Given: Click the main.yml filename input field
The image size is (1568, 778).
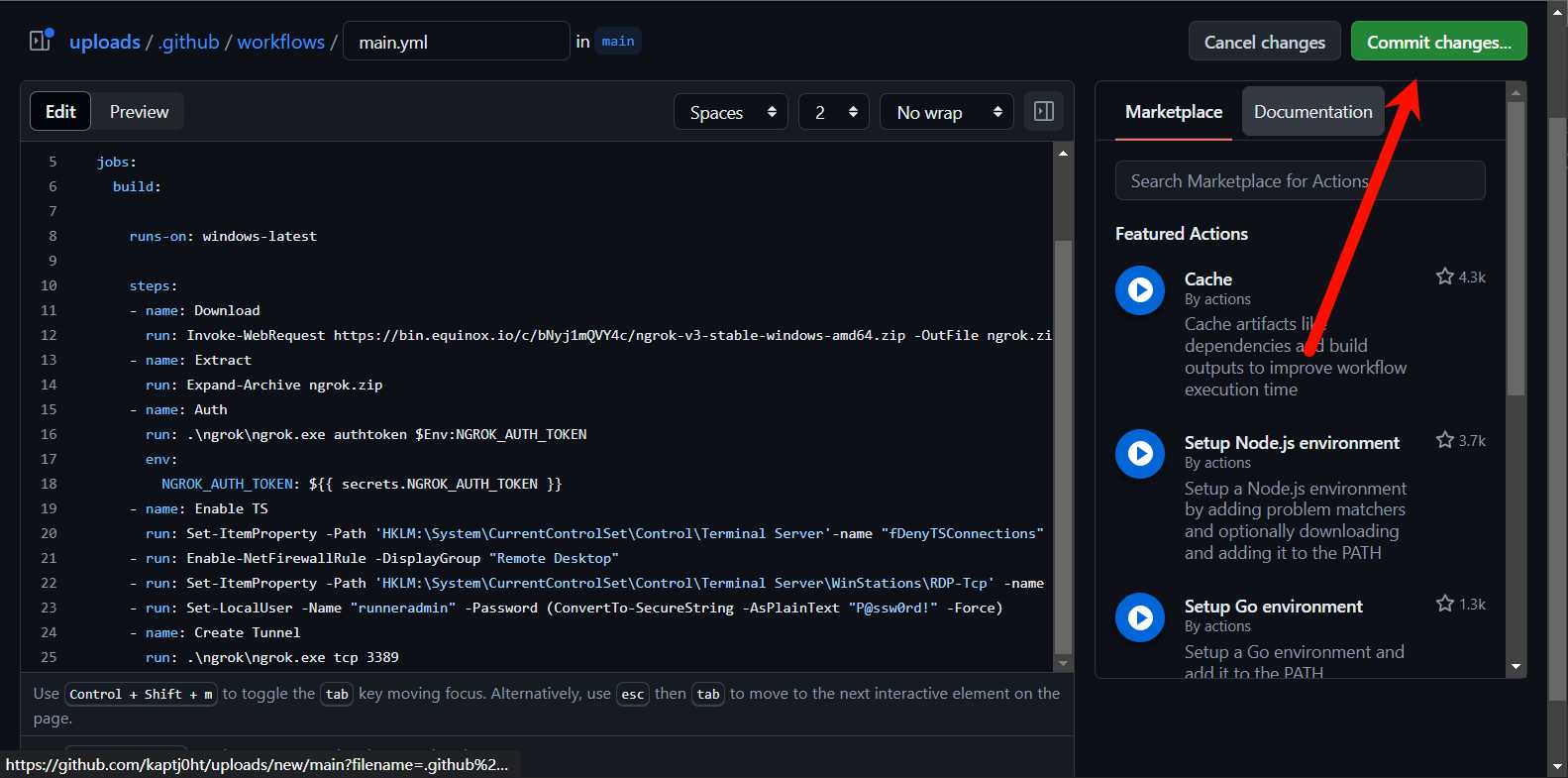Looking at the screenshot, I should 457,42.
